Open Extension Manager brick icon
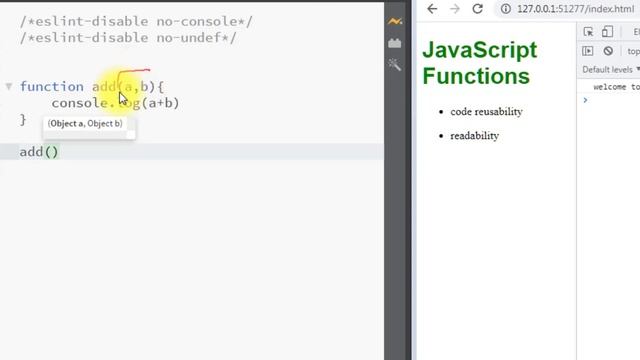 point(395,43)
